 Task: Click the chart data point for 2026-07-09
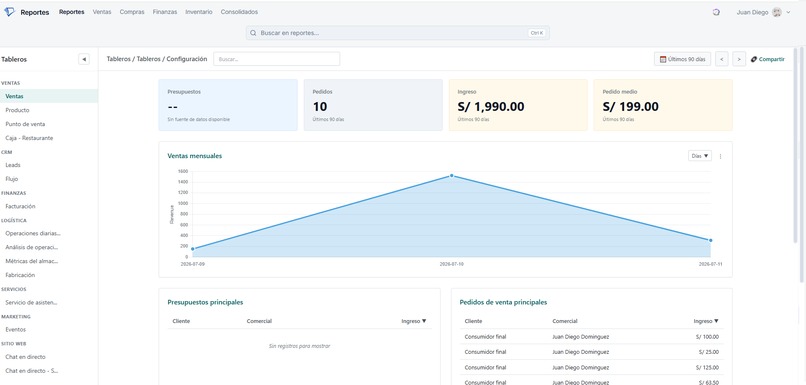click(193, 249)
